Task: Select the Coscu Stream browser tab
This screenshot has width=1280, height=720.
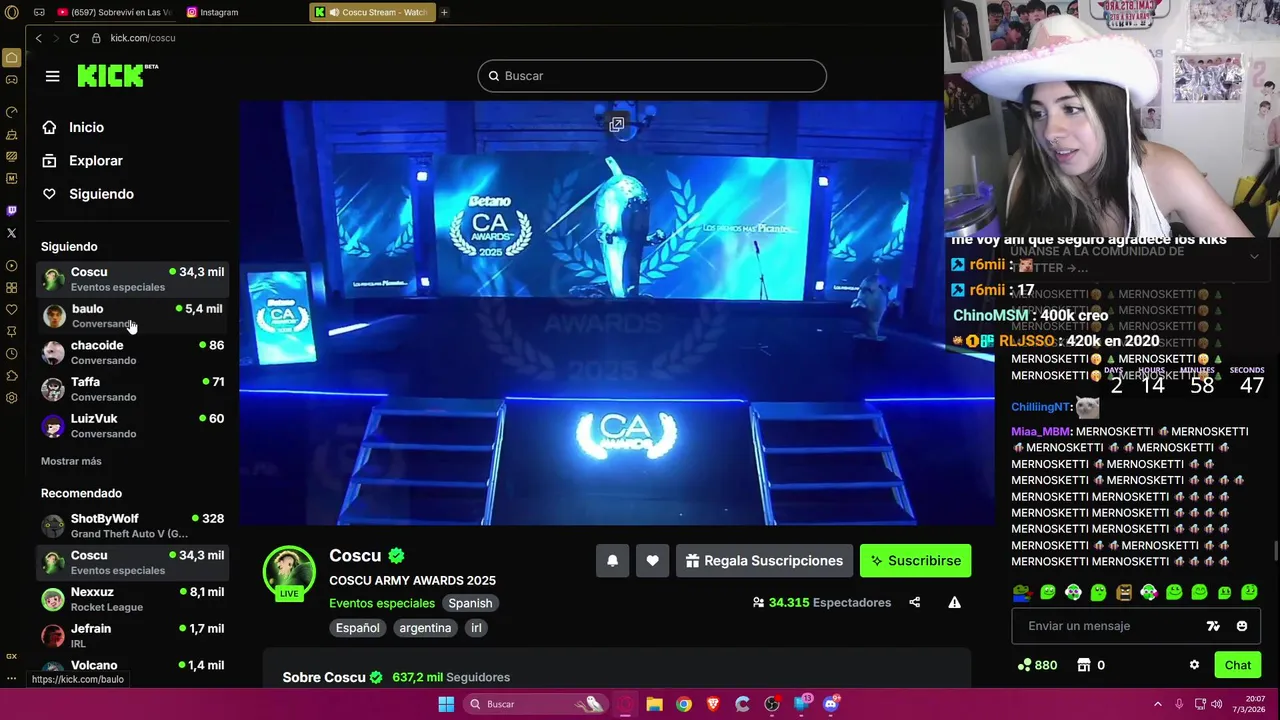Action: pos(371,12)
